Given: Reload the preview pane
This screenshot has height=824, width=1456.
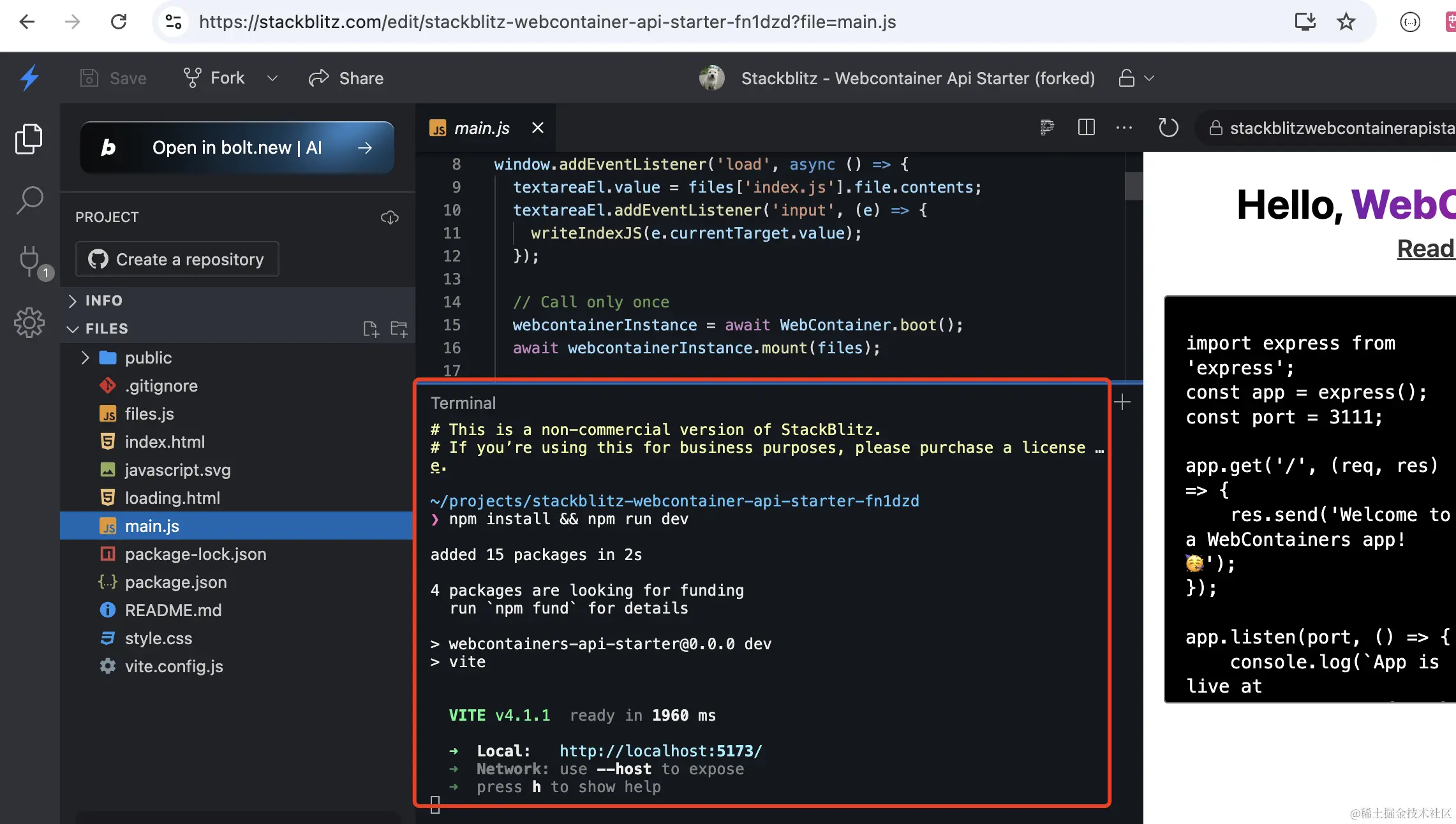Looking at the screenshot, I should (1168, 128).
